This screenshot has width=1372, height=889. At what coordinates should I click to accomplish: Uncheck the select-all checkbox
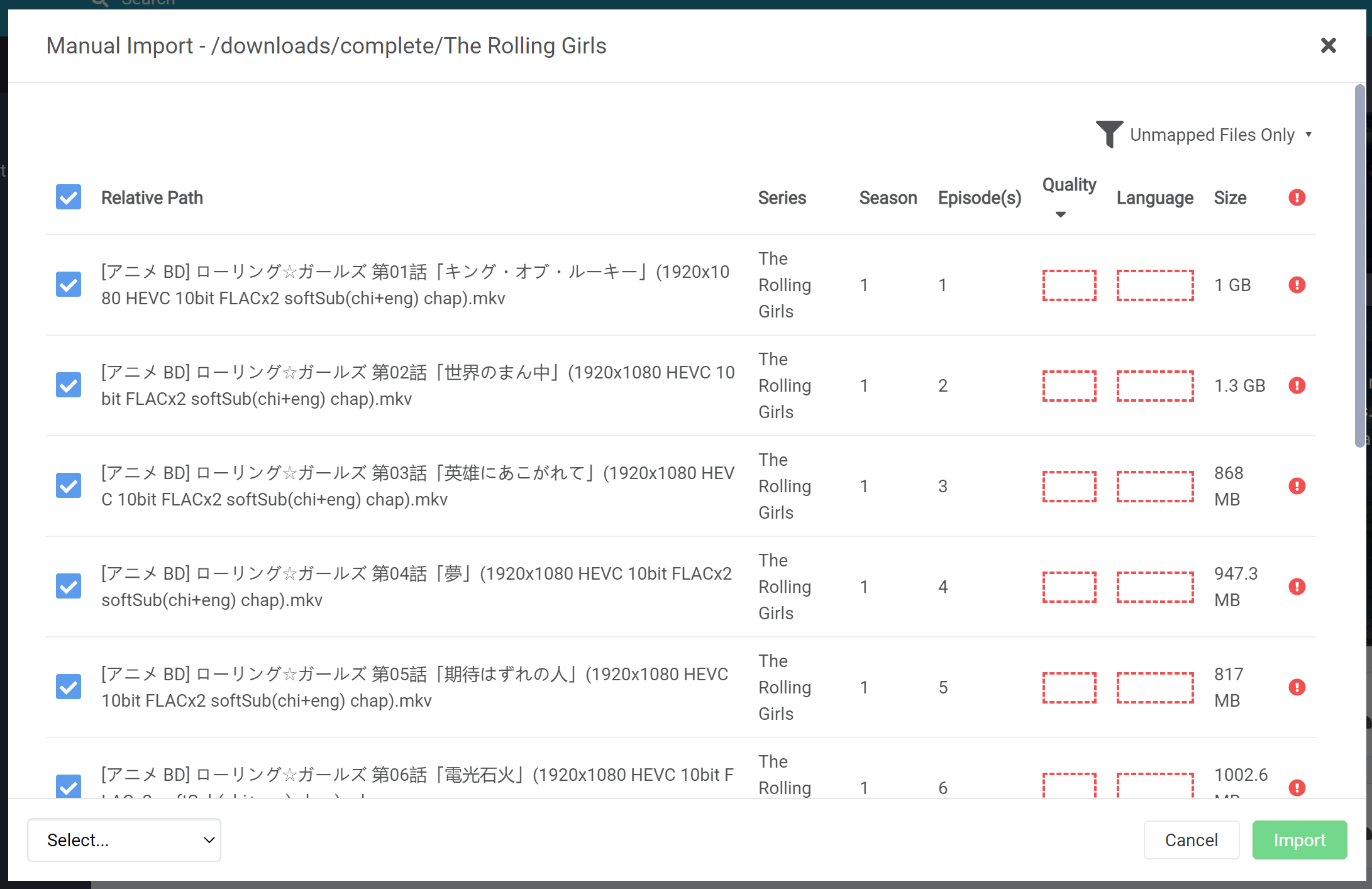click(68, 197)
